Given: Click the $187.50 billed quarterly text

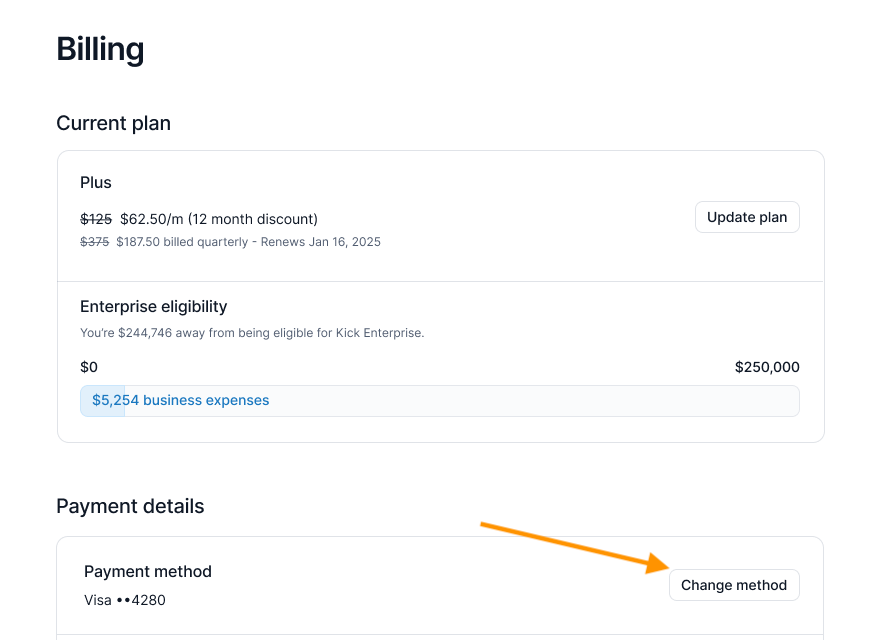Looking at the screenshot, I should (x=182, y=242).
